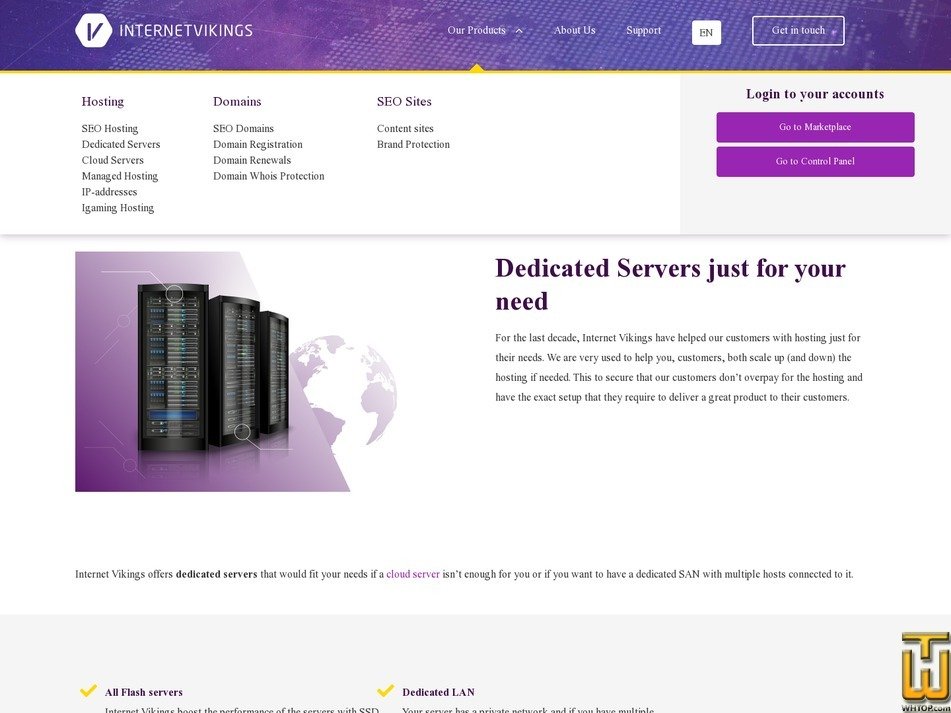Open Domain Whois Protection link
This screenshot has width=951, height=713.
[269, 176]
